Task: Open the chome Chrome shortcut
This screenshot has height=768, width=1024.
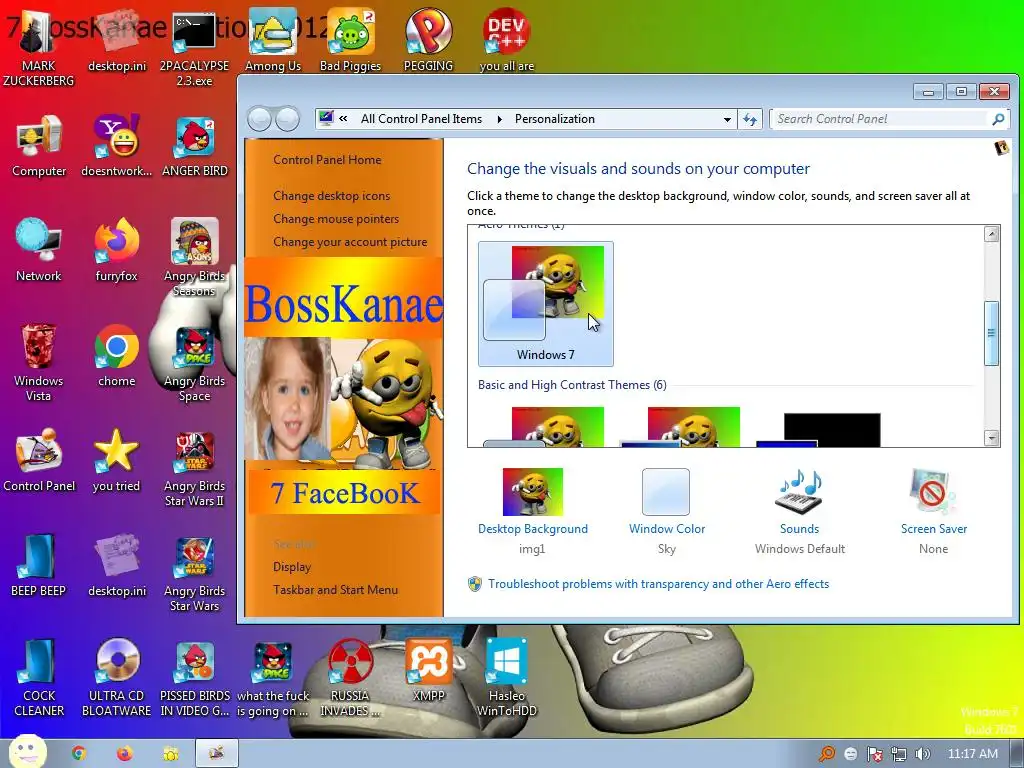Action: [x=116, y=356]
